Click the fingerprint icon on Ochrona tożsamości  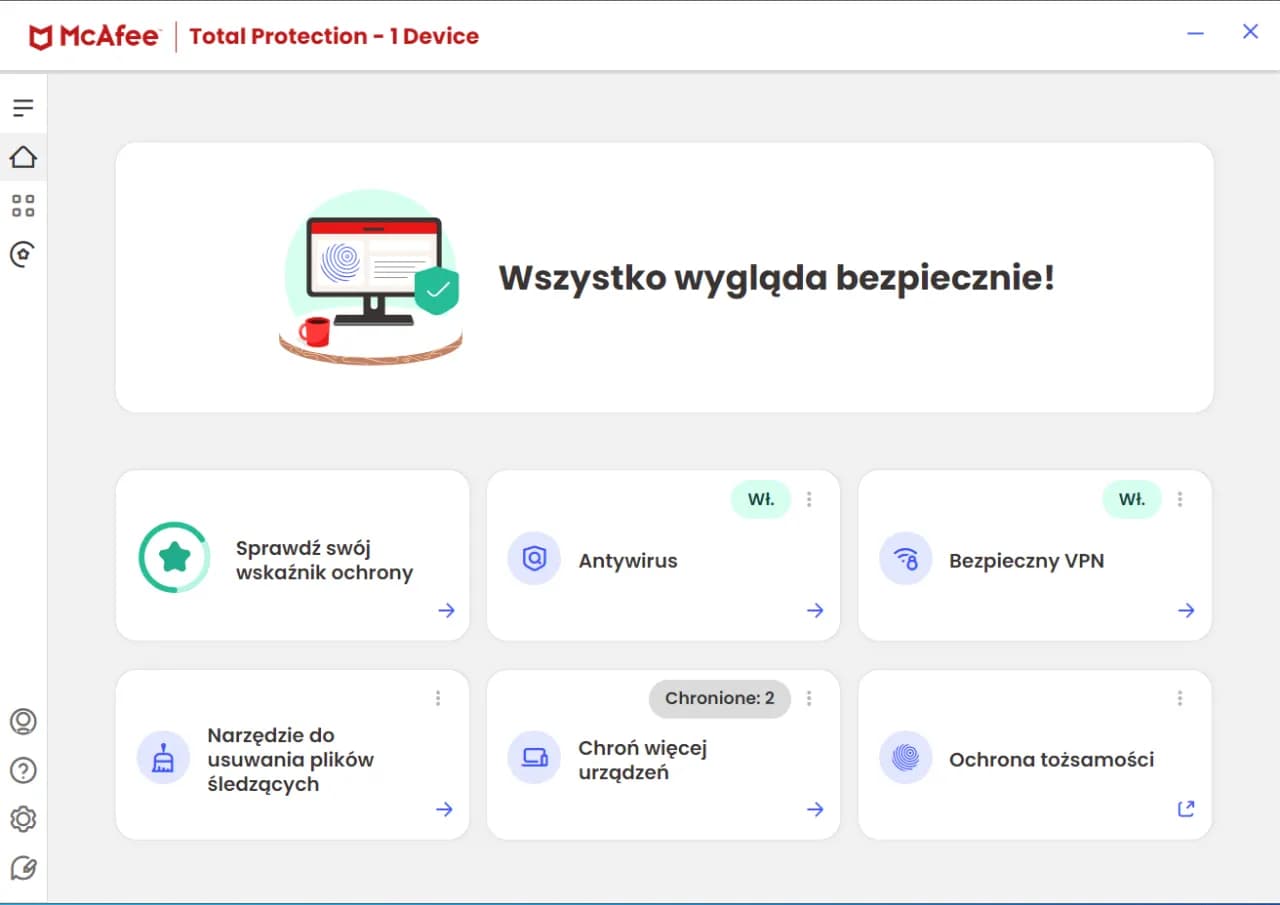[905, 758]
